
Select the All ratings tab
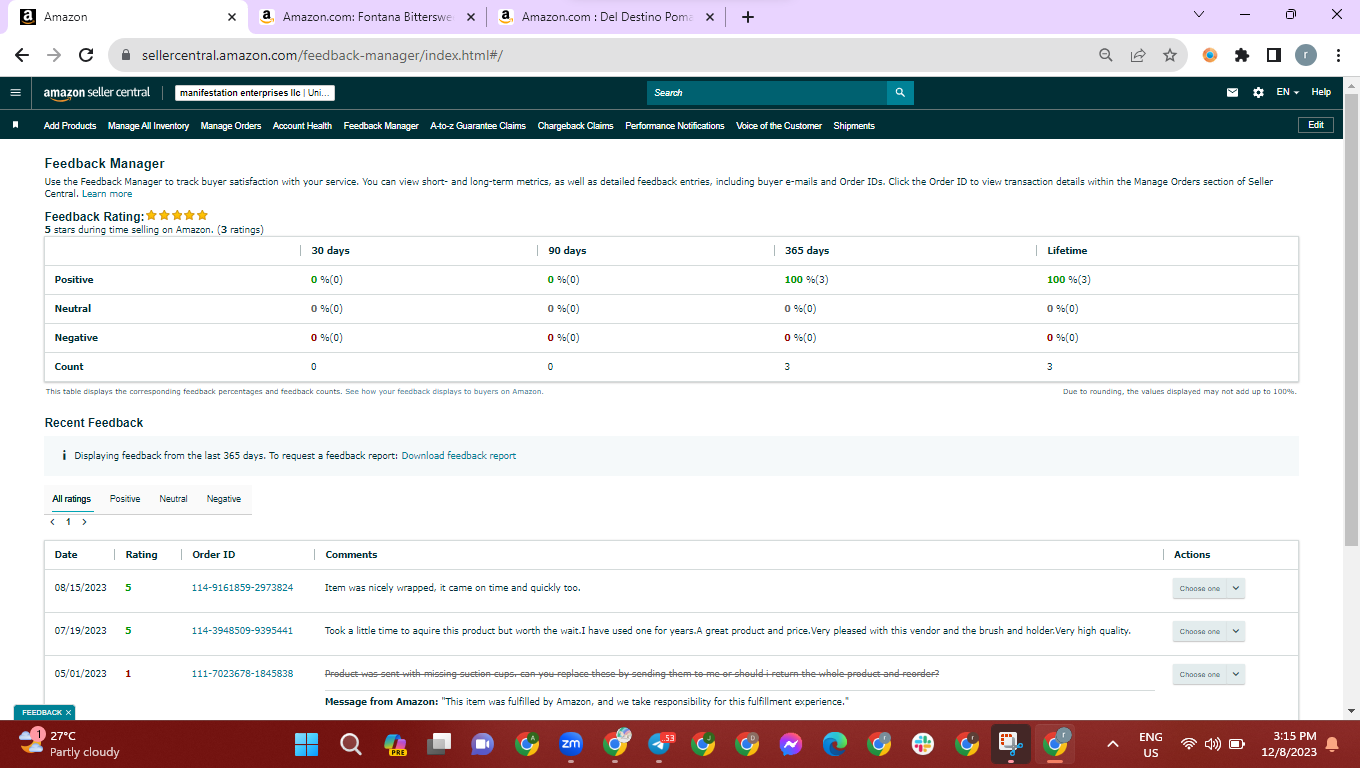[x=72, y=499]
